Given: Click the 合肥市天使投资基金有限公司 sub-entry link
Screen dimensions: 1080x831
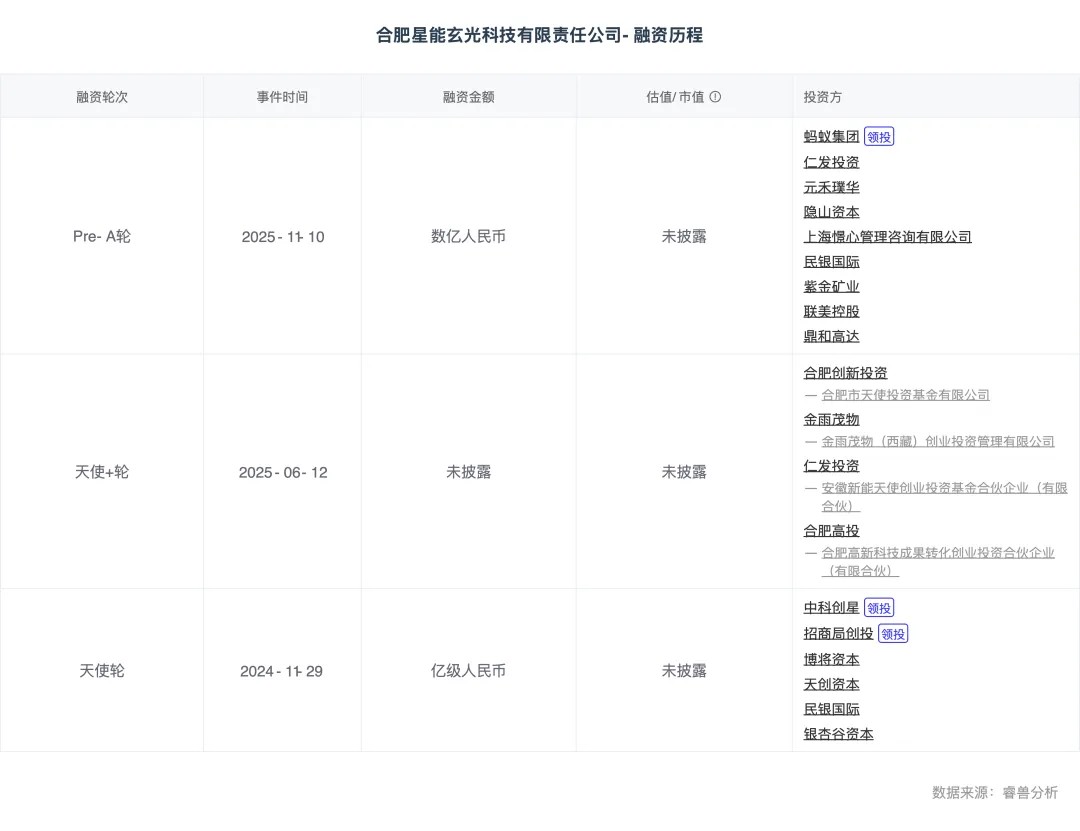Looking at the screenshot, I should 905,394.
